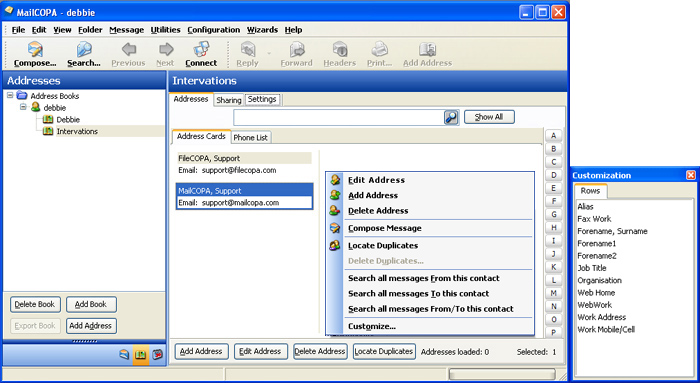The height and width of the screenshot is (383, 700).
Task: Choose Search all messages From/To this contact
Action: click(x=431, y=308)
